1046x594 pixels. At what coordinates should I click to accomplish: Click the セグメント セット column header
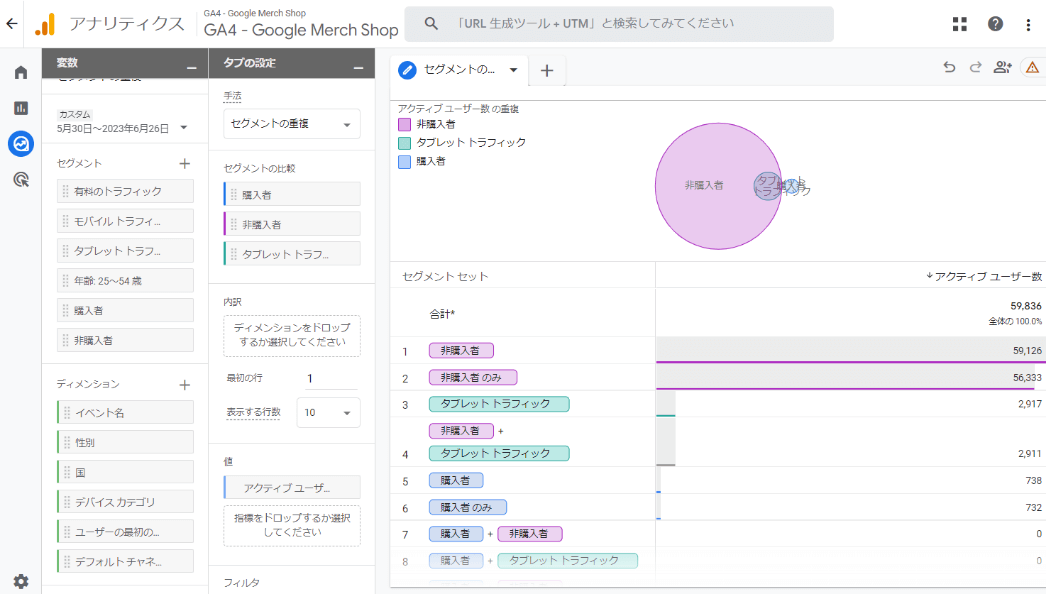tap(446, 276)
